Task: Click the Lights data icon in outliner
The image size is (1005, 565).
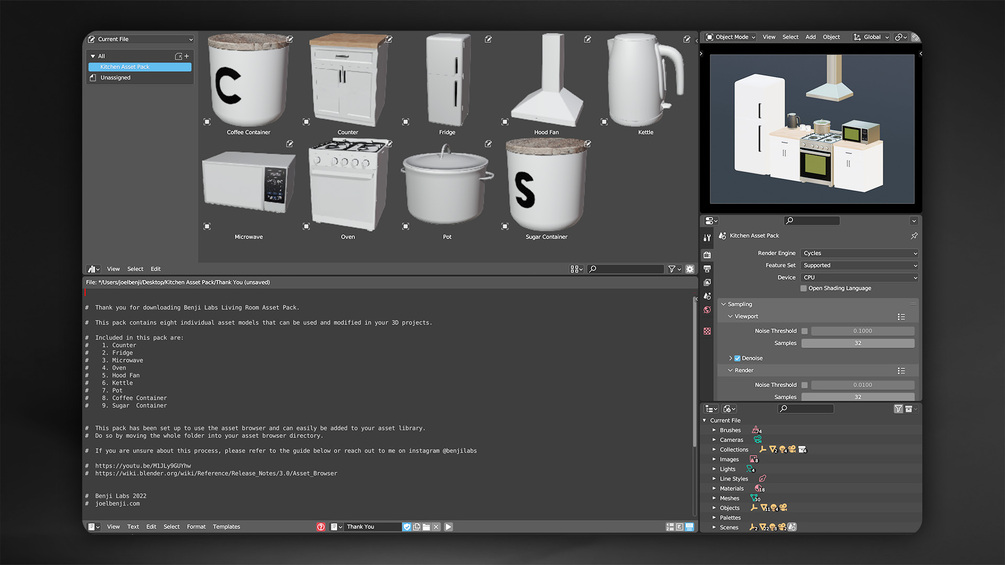Action: pyautogui.click(x=750, y=469)
